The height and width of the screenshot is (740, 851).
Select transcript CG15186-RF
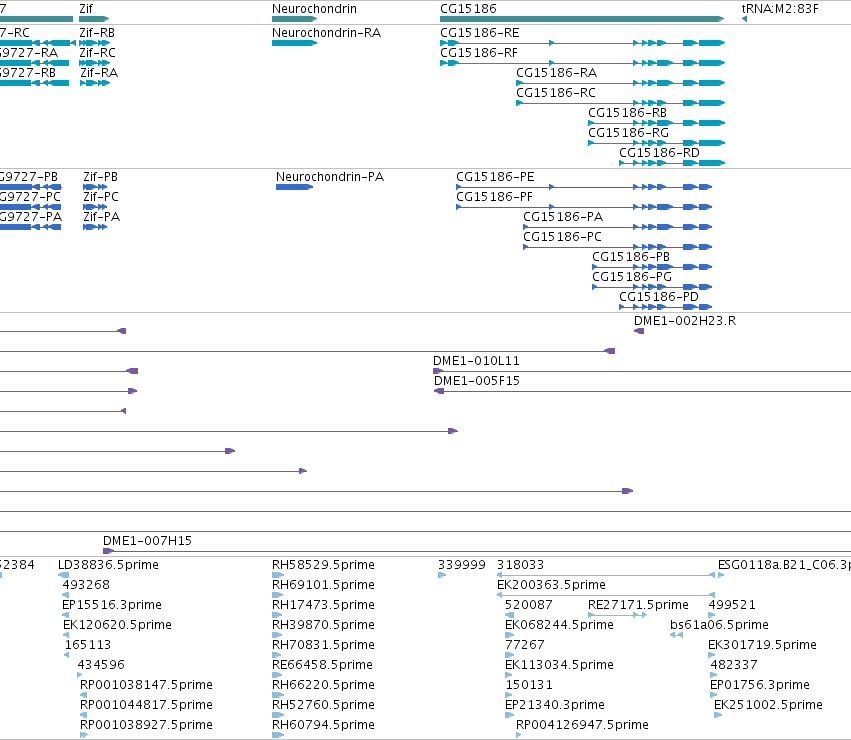click(479, 53)
